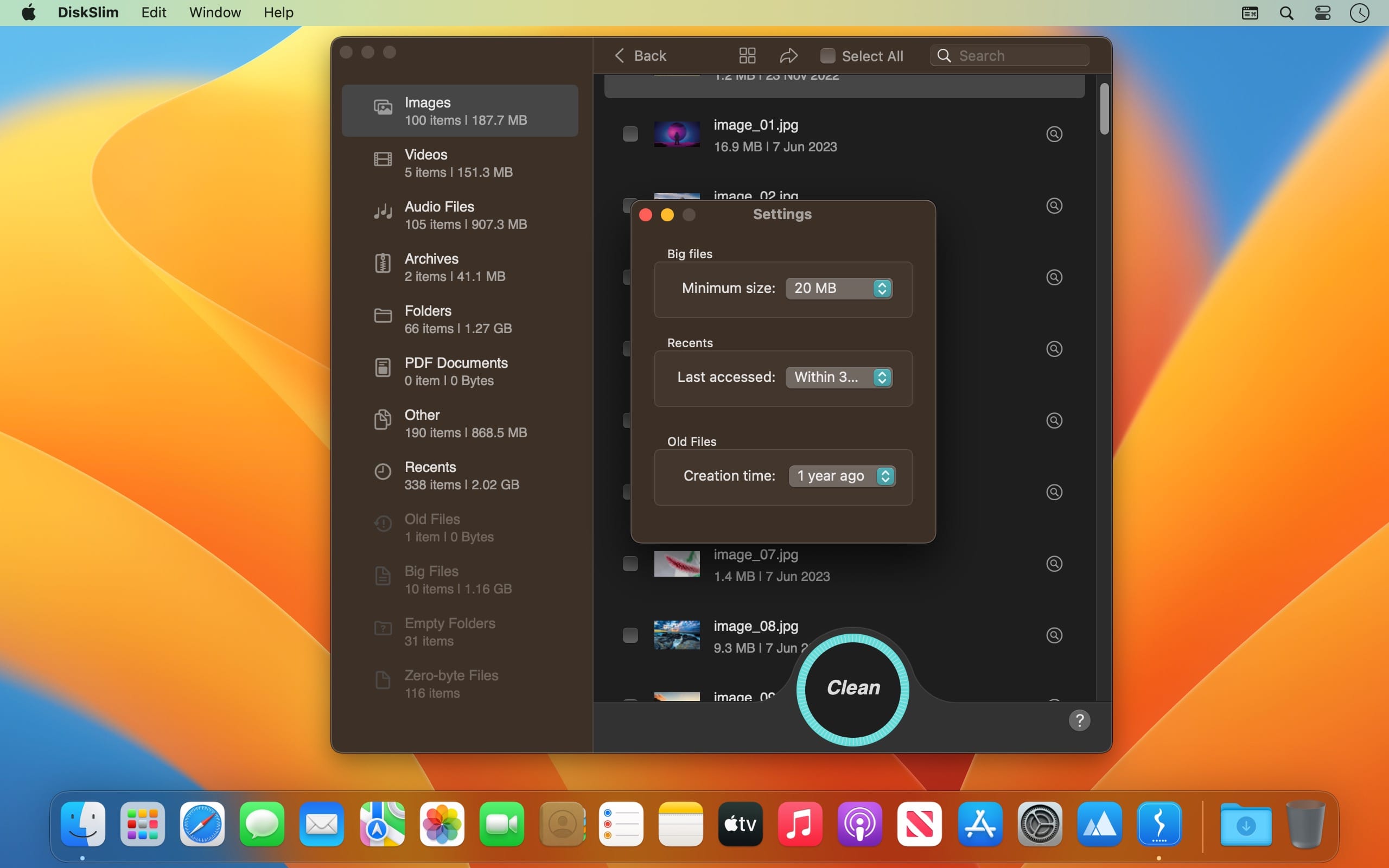Screen dimensions: 1389x868
Task: Launch Music app from the dock
Action: coord(800,824)
